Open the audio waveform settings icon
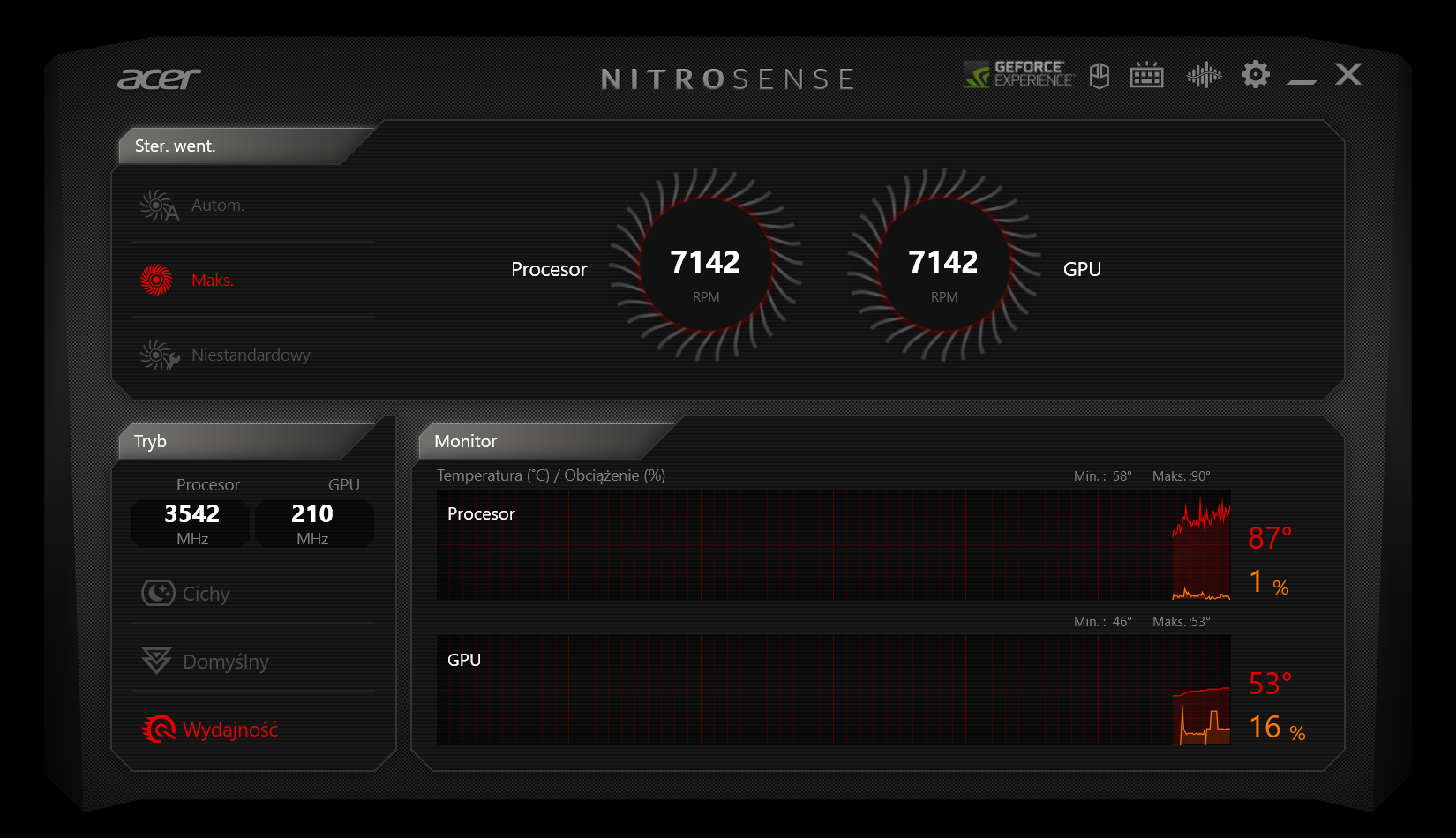1456x838 pixels. tap(1204, 76)
